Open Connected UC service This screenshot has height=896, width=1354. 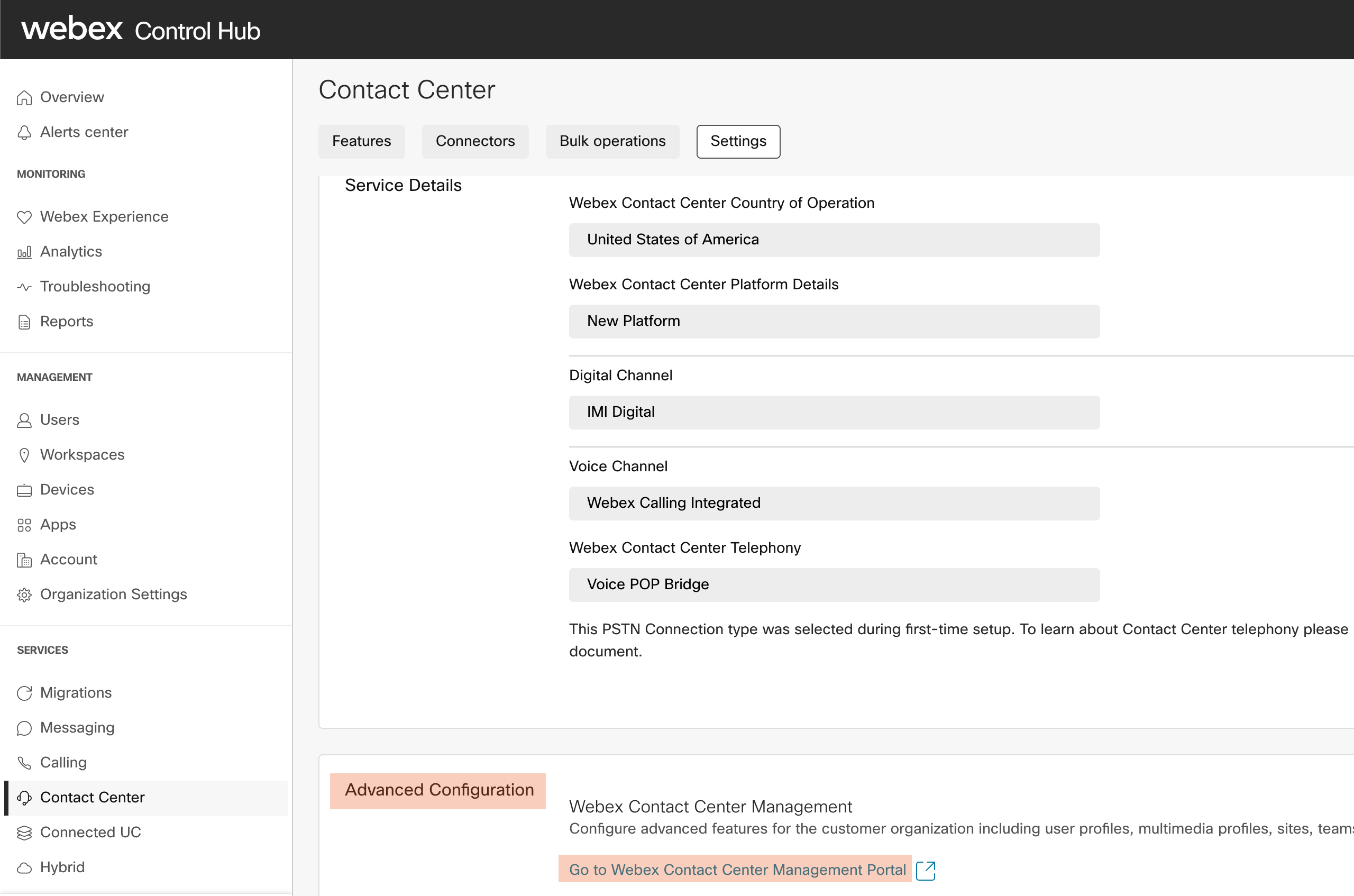tap(90, 831)
